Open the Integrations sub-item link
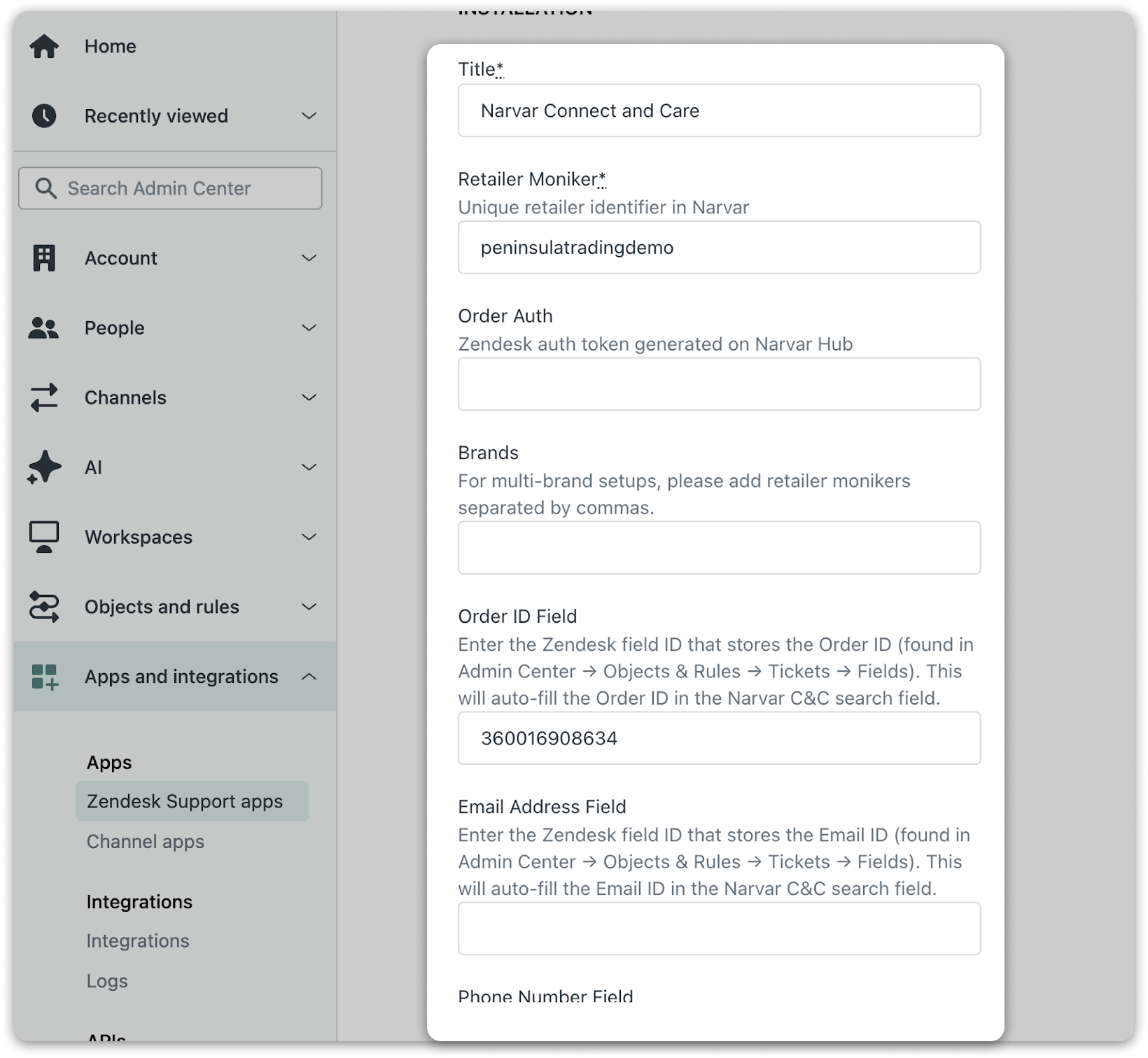Screen dimensions: 1148x1058 138,941
